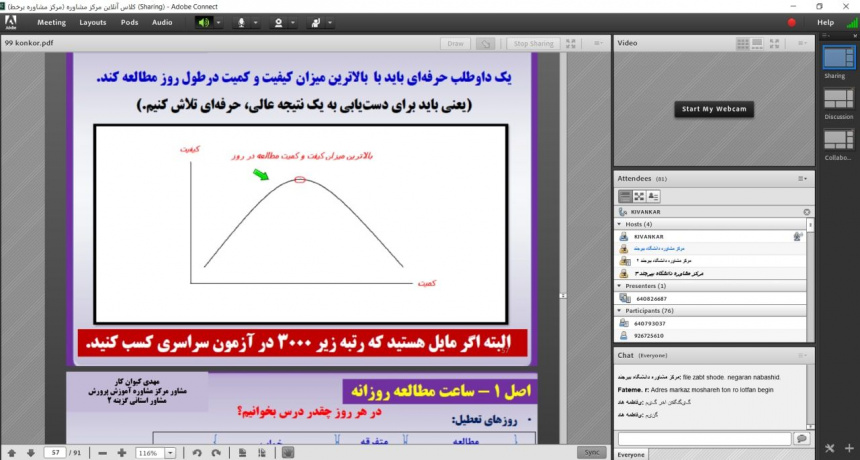This screenshot has width=860, height=460.
Task: Click the fit width view icon
Action: point(262,453)
